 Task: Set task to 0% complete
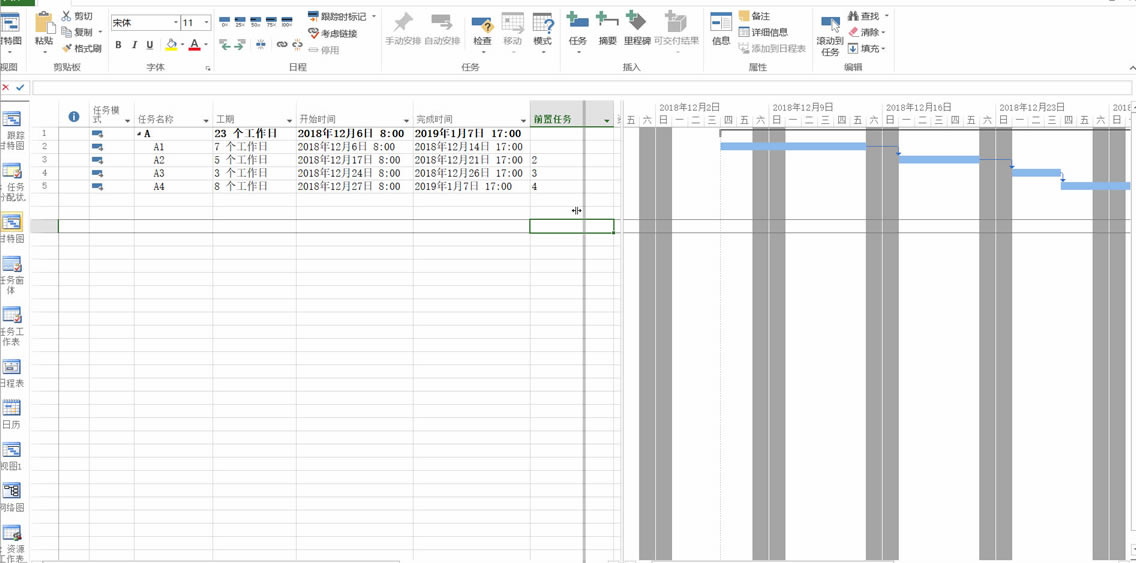tap(225, 21)
